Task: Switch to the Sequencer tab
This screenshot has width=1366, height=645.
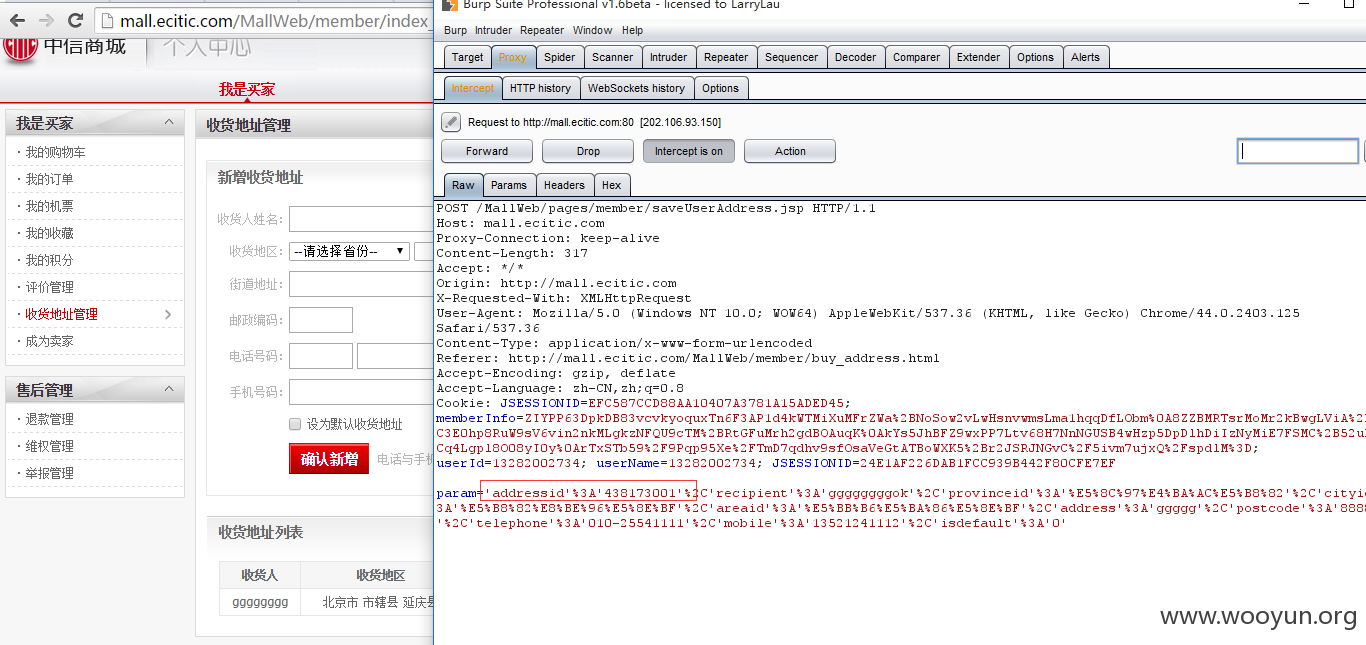Action: pos(791,57)
